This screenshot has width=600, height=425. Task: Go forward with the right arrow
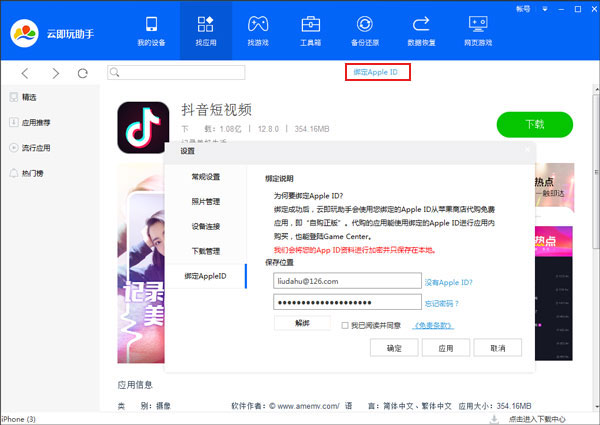[55, 73]
